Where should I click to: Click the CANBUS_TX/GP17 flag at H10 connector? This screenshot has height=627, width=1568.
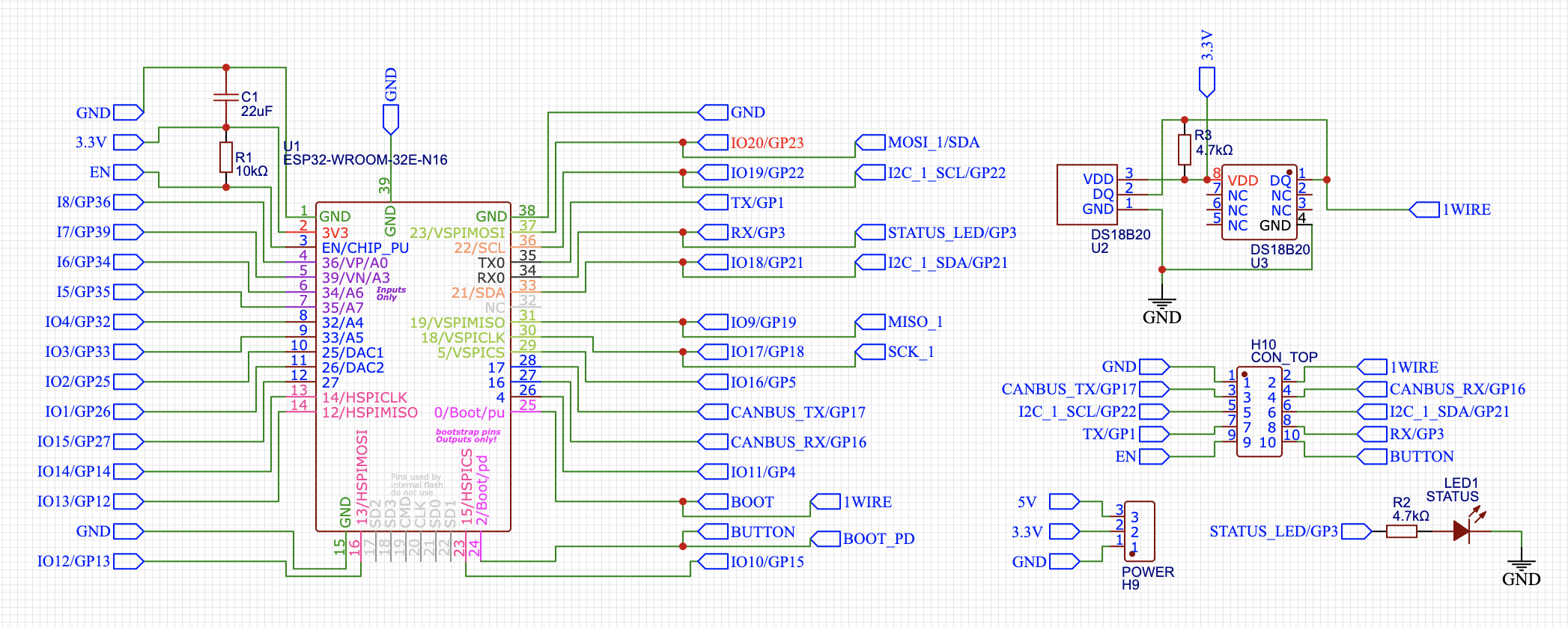click(x=1086, y=389)
